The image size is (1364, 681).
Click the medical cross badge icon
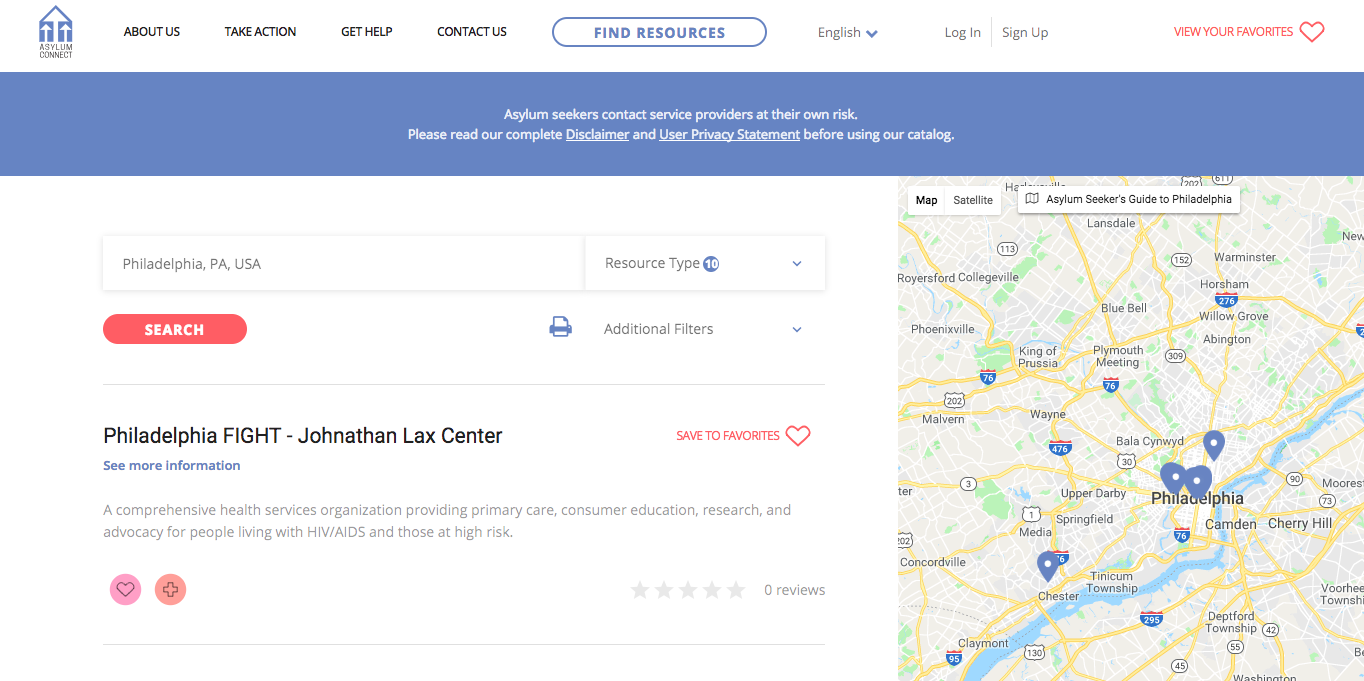click(x=171, y=590)
